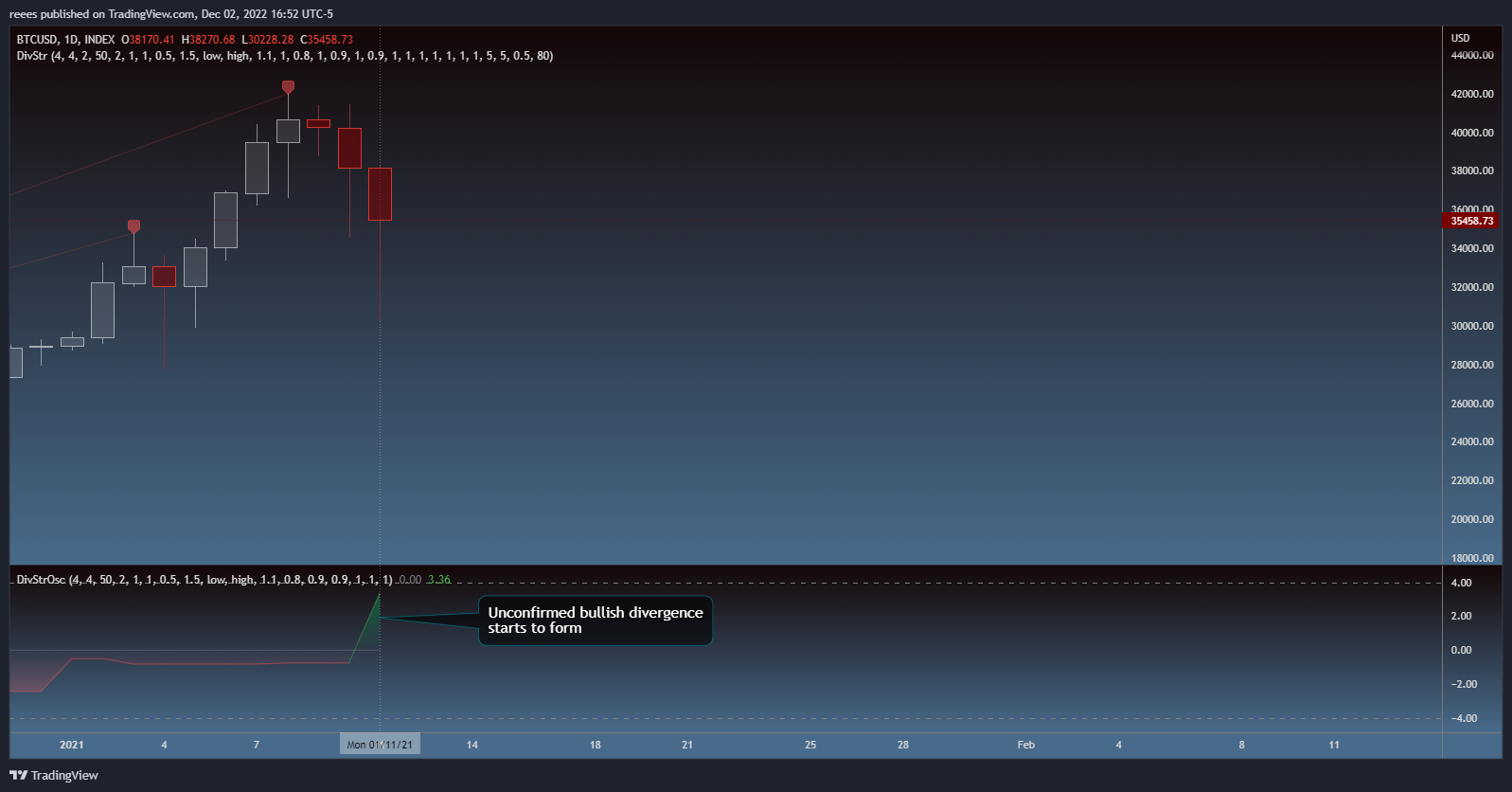Click the red divergence marker near 35000
1512x792 pixels.
[x=133, y=226]
